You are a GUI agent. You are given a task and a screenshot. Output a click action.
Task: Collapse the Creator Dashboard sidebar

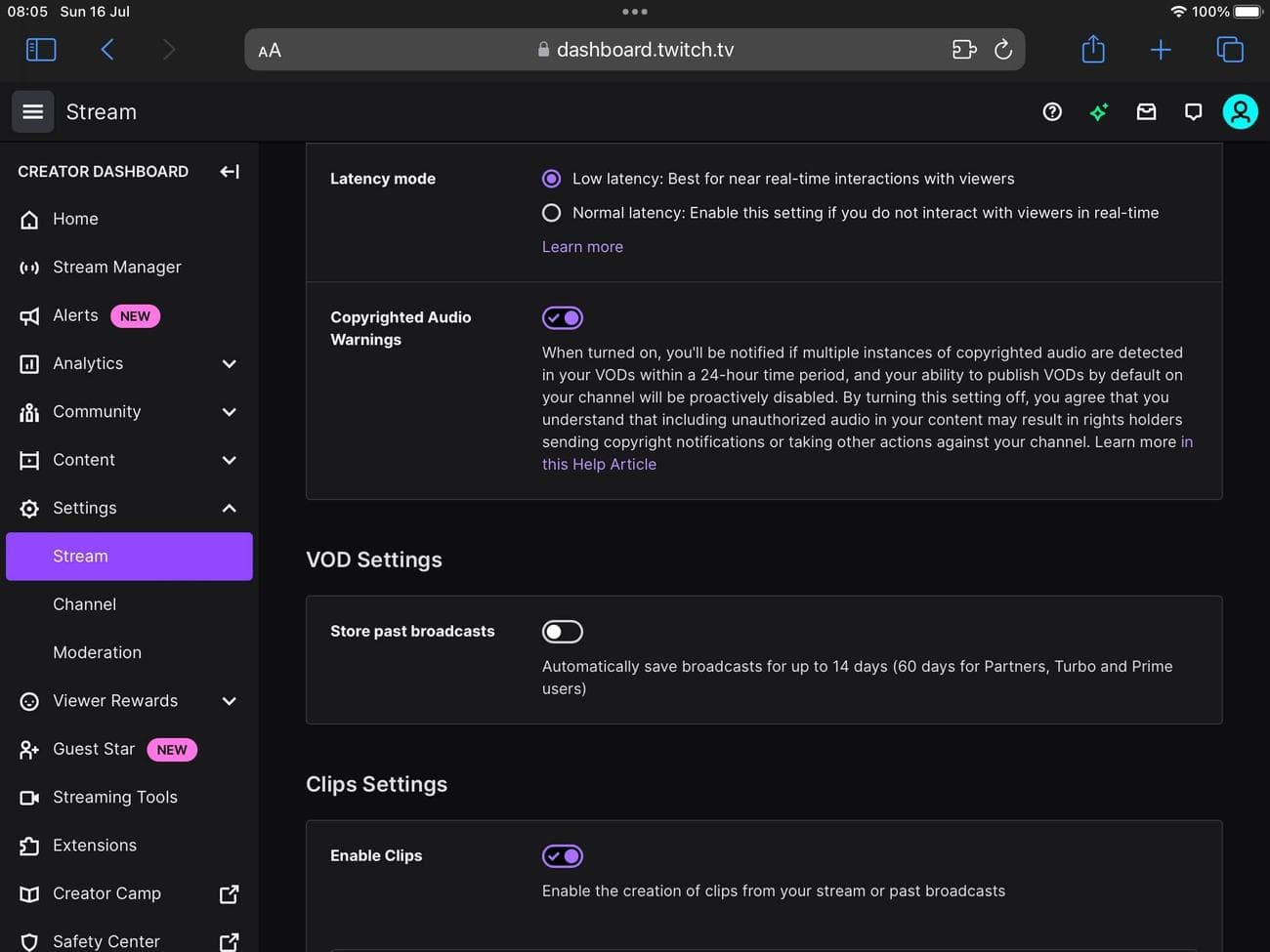(x=230, y=172)
